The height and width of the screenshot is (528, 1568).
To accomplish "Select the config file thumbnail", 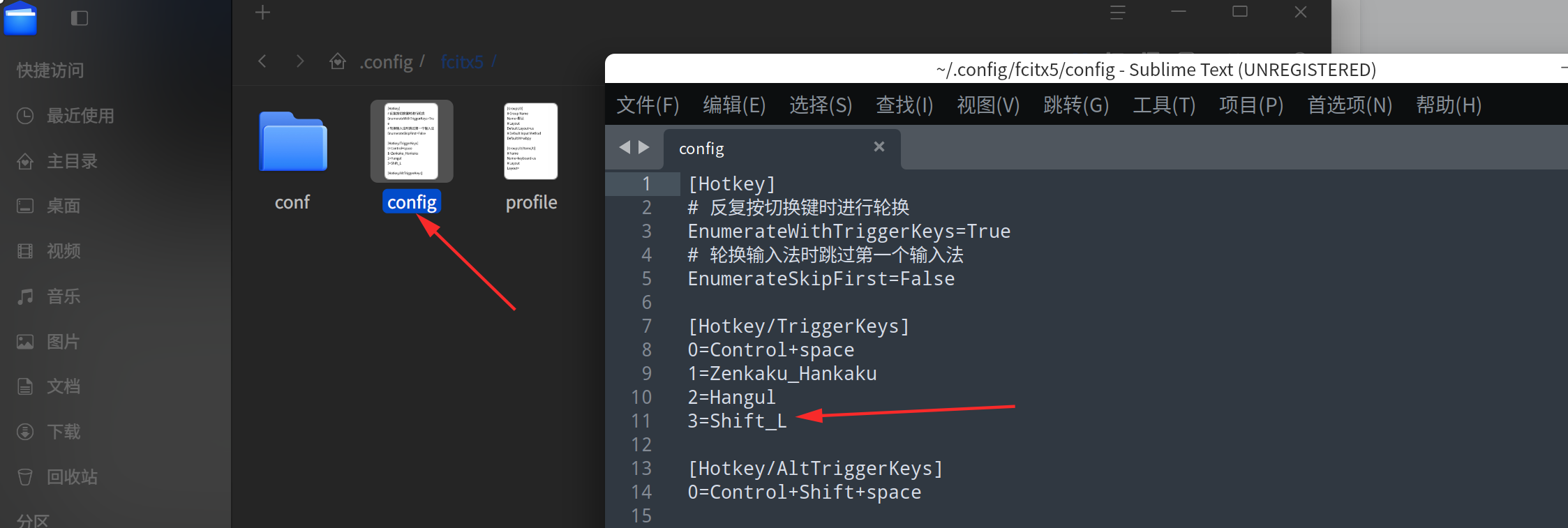I will click(412, 141).
